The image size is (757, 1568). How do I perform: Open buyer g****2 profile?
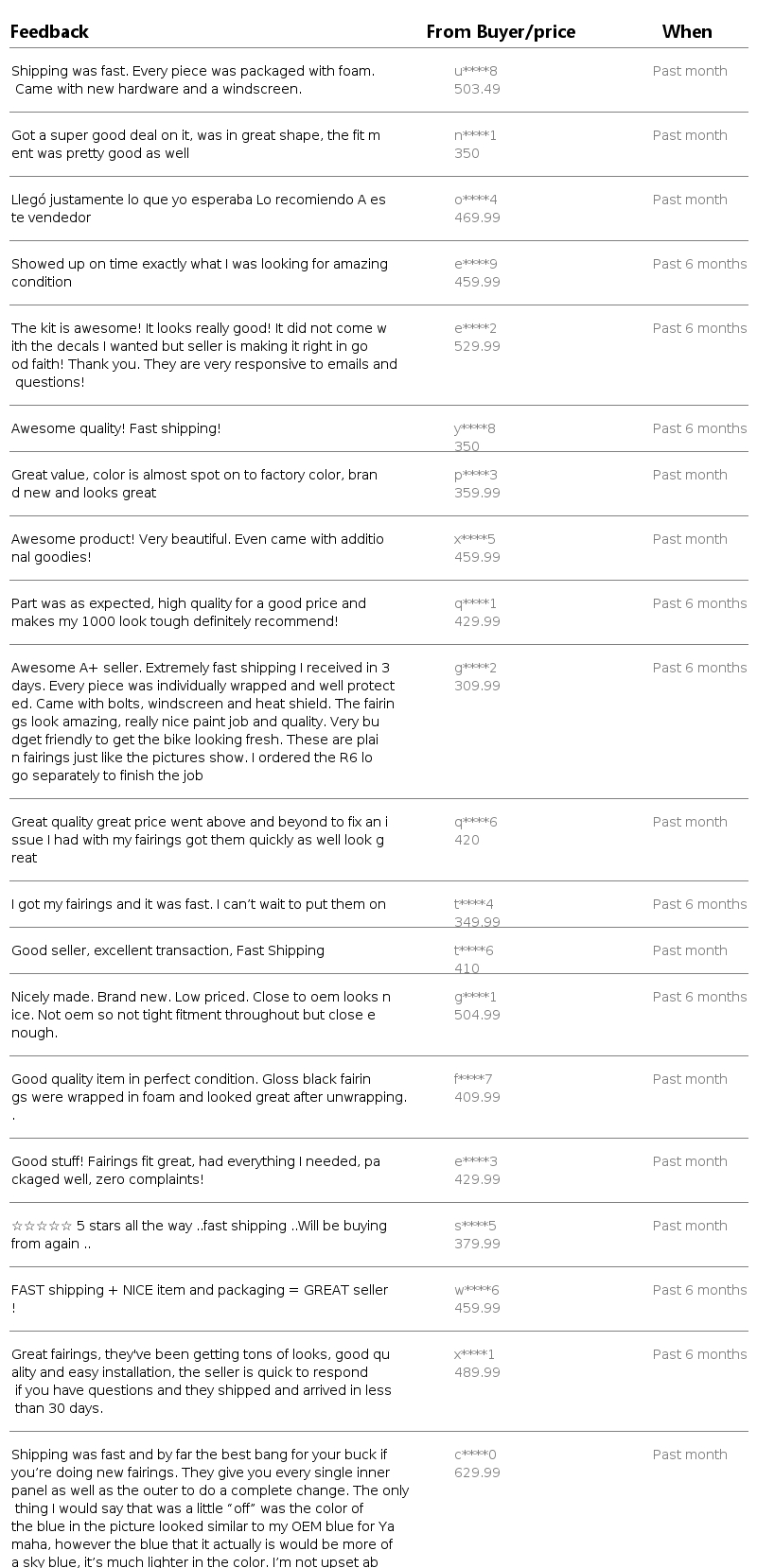point(475,668)
